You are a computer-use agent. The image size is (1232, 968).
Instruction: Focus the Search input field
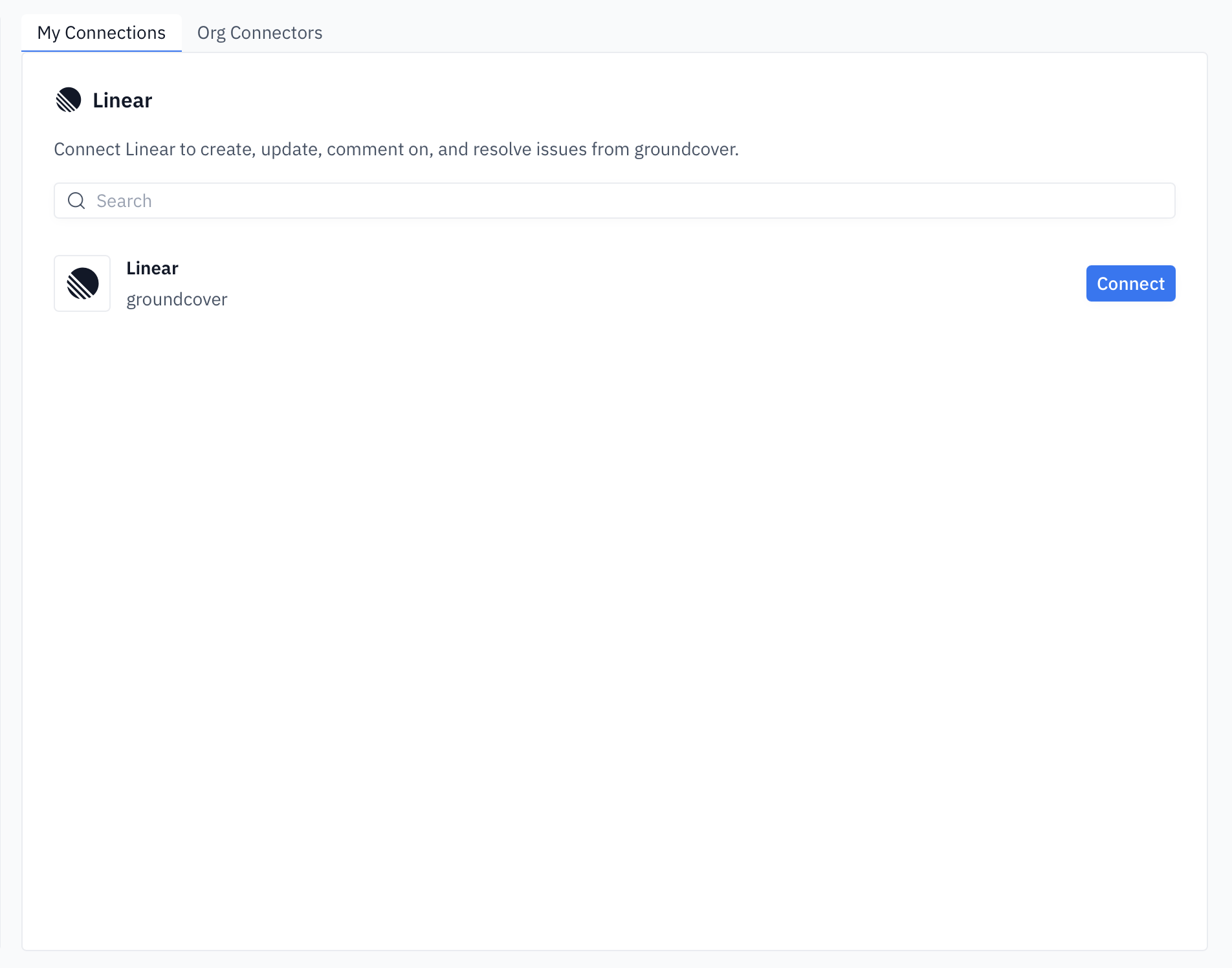point(614,201)
